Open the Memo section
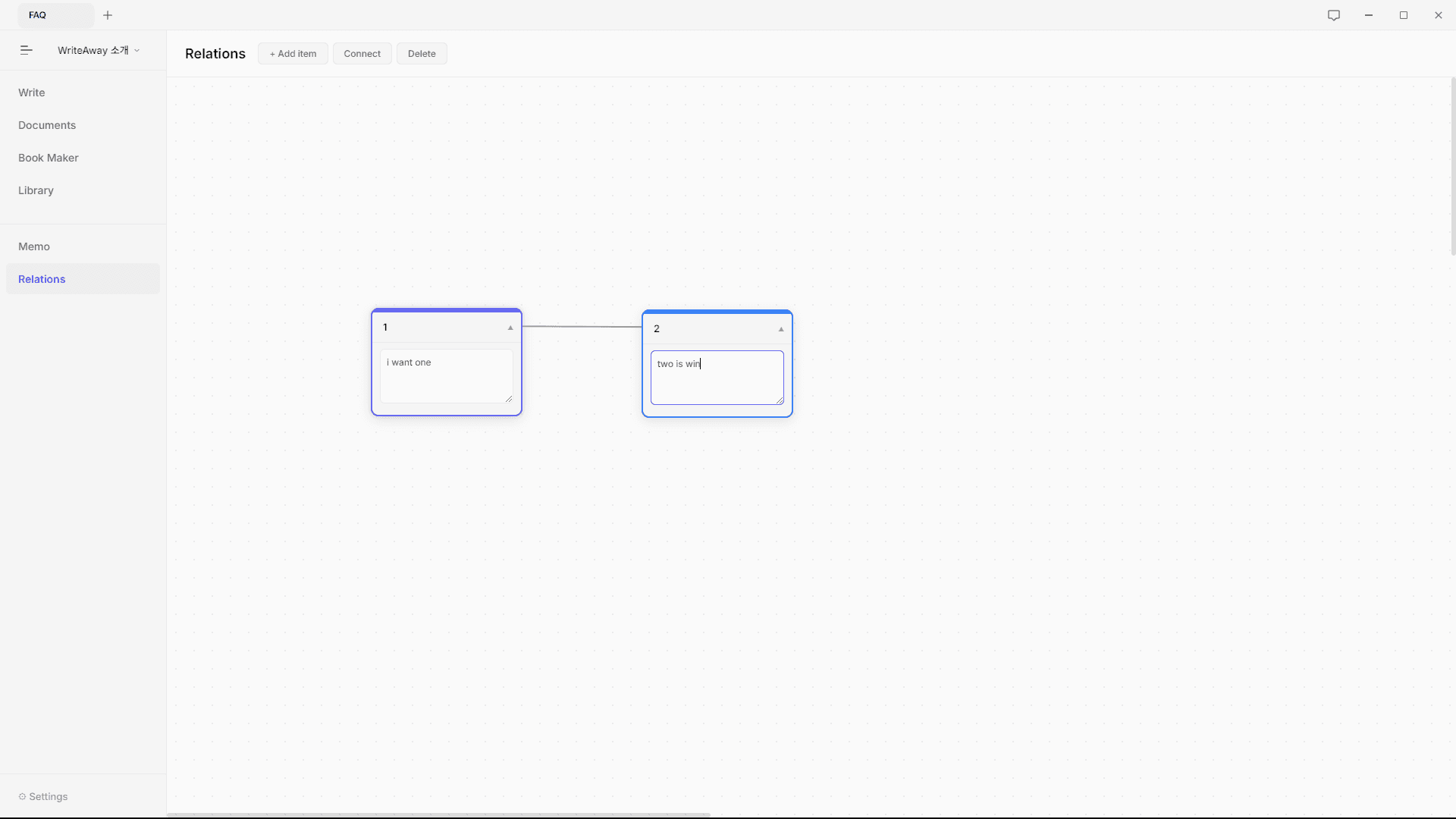1456x819 pixels. point(34,246)
